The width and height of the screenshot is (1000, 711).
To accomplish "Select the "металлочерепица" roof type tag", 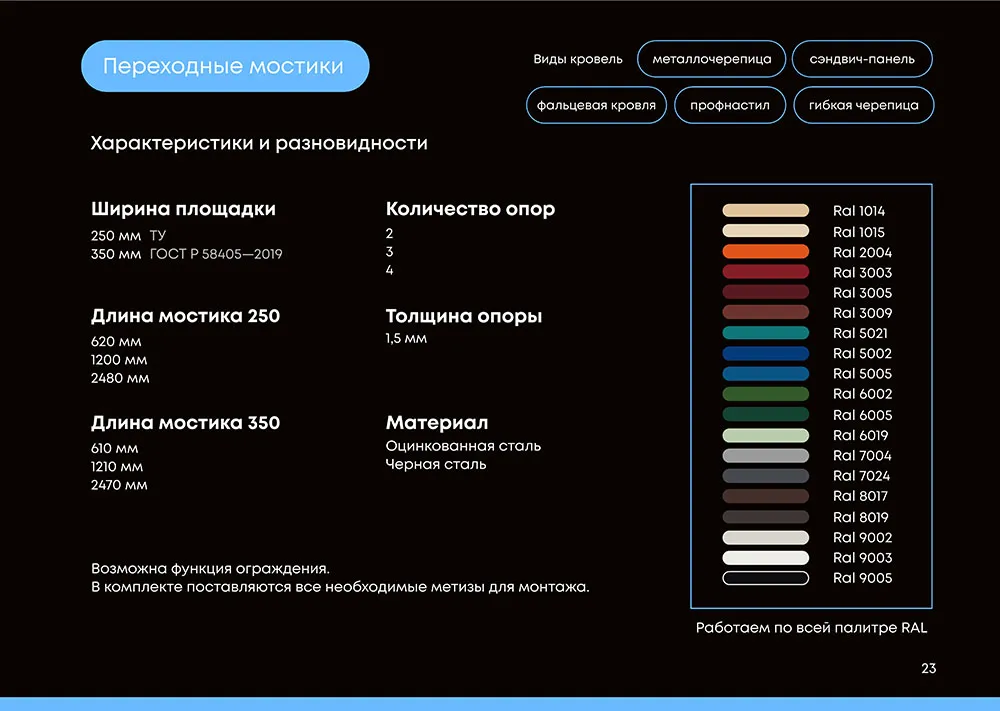I will [712, 59].
